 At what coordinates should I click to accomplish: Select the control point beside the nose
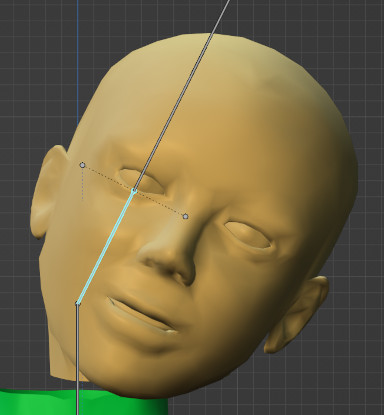(x=186, y=217)
